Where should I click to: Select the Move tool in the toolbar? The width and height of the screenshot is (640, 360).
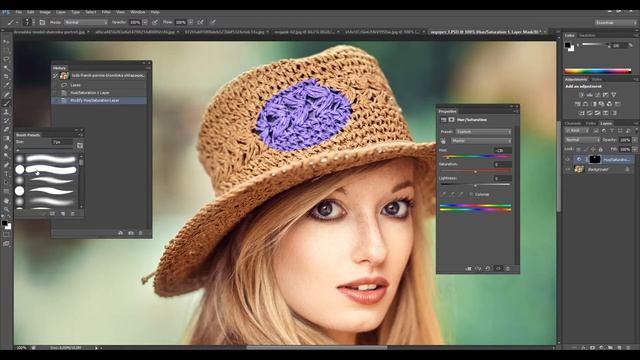coord(6,42)
